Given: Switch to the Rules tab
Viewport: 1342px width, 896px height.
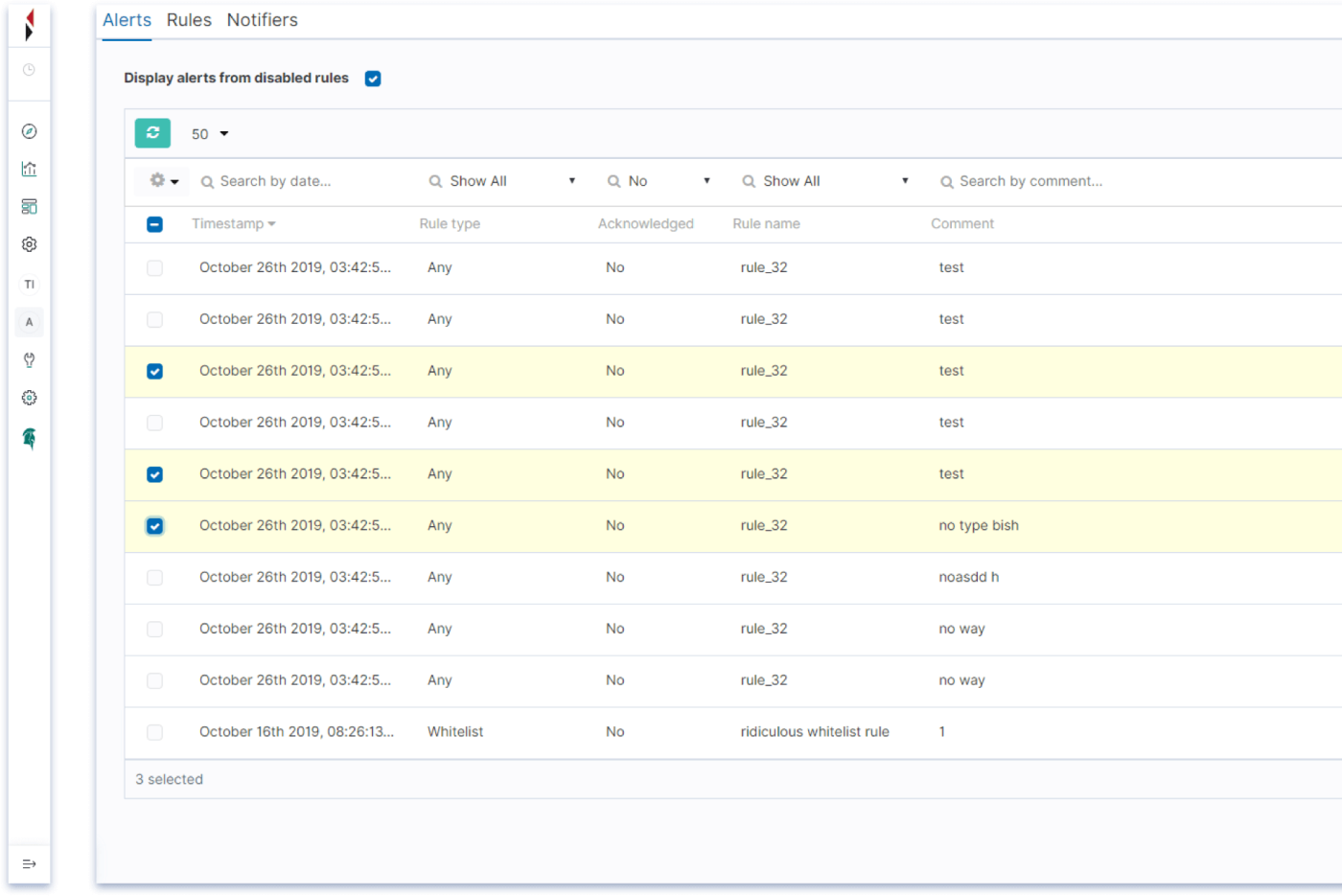Looking at the screenshot, I should point(189,20).
